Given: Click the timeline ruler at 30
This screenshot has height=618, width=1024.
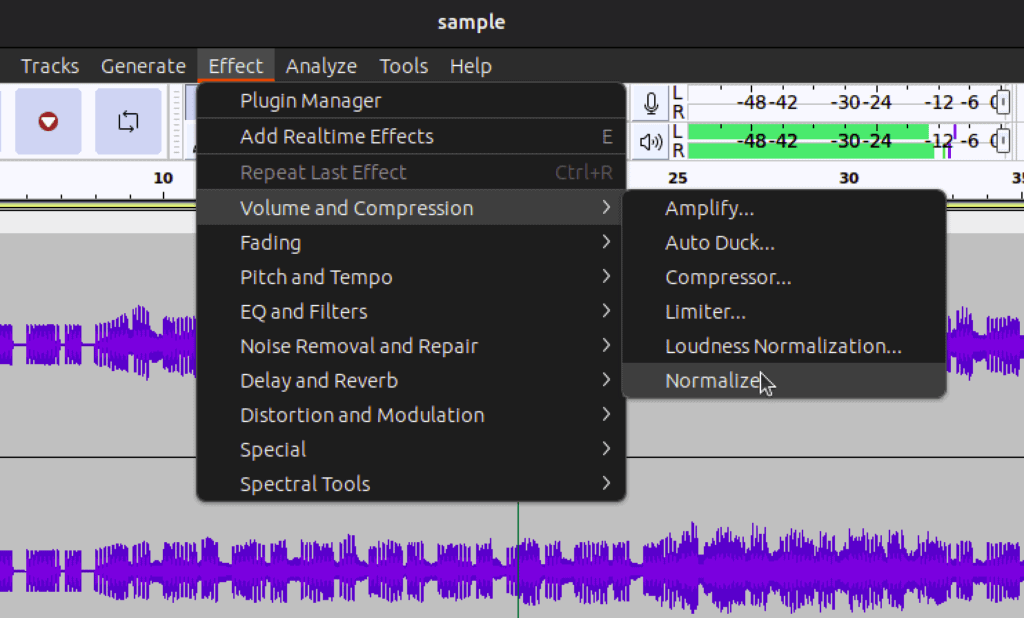Looking at the screenshot, I should click(849, 178).
